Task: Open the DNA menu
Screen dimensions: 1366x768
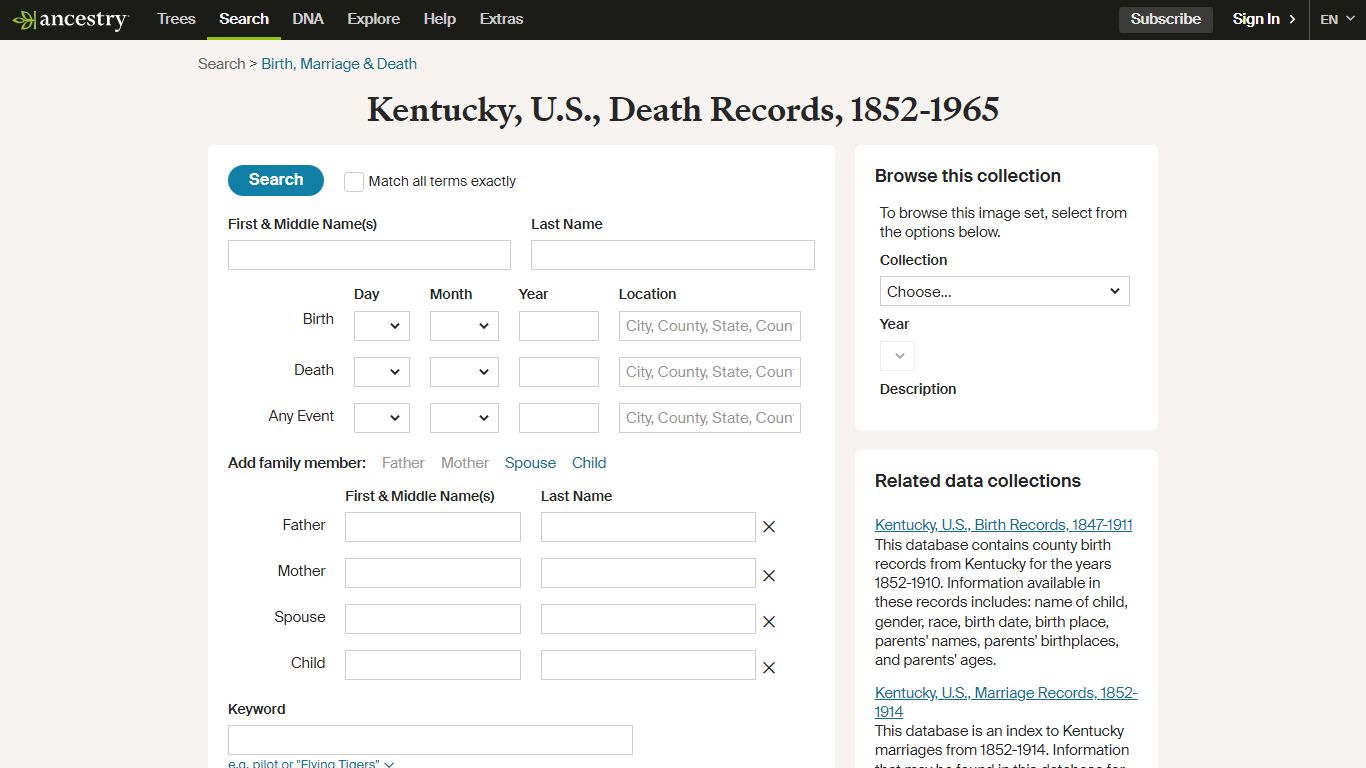Action: [308, 19]
